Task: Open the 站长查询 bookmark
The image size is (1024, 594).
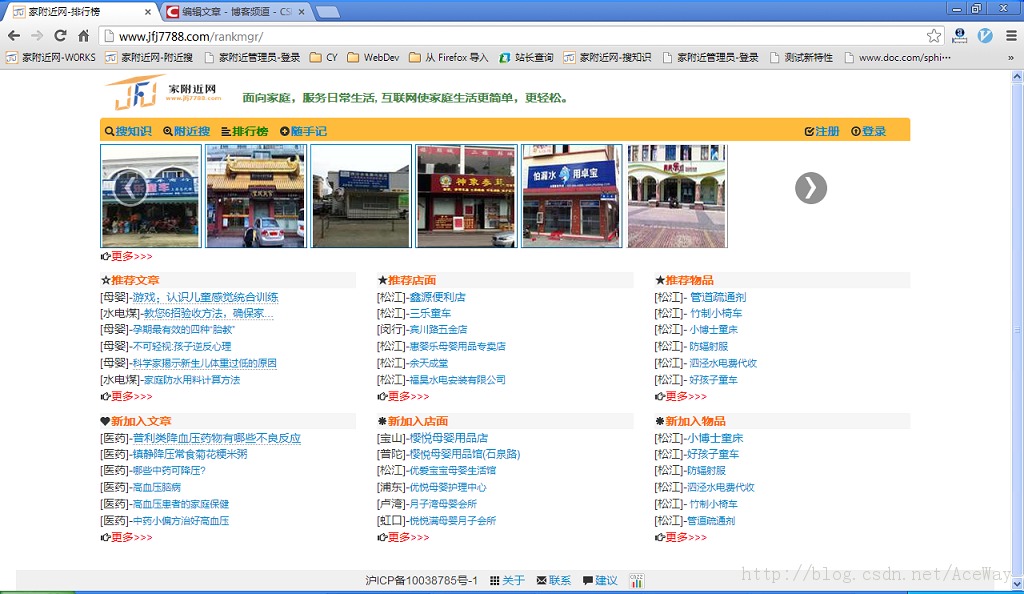Action: point(526,57)
